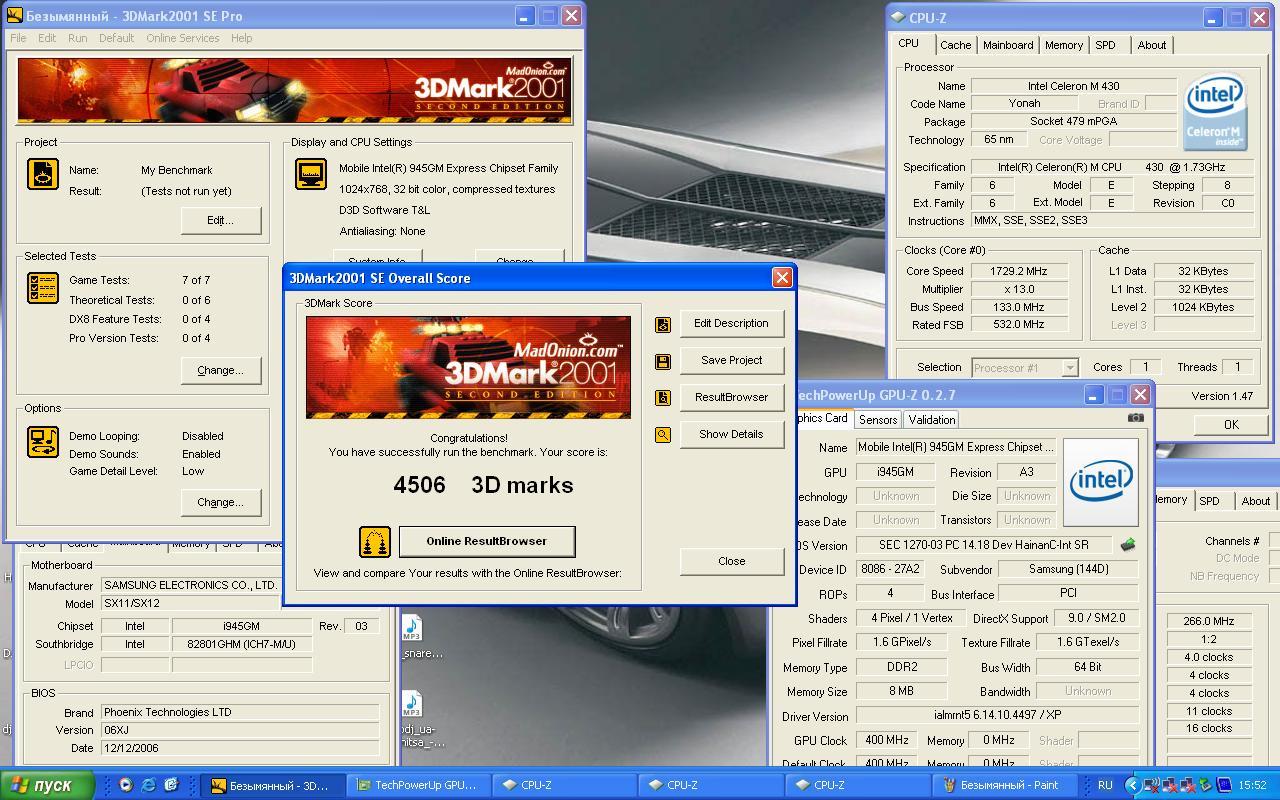Open the Internet Explorer quick launch icon
Screen dimensions: 1280x800
pos(149,785)
